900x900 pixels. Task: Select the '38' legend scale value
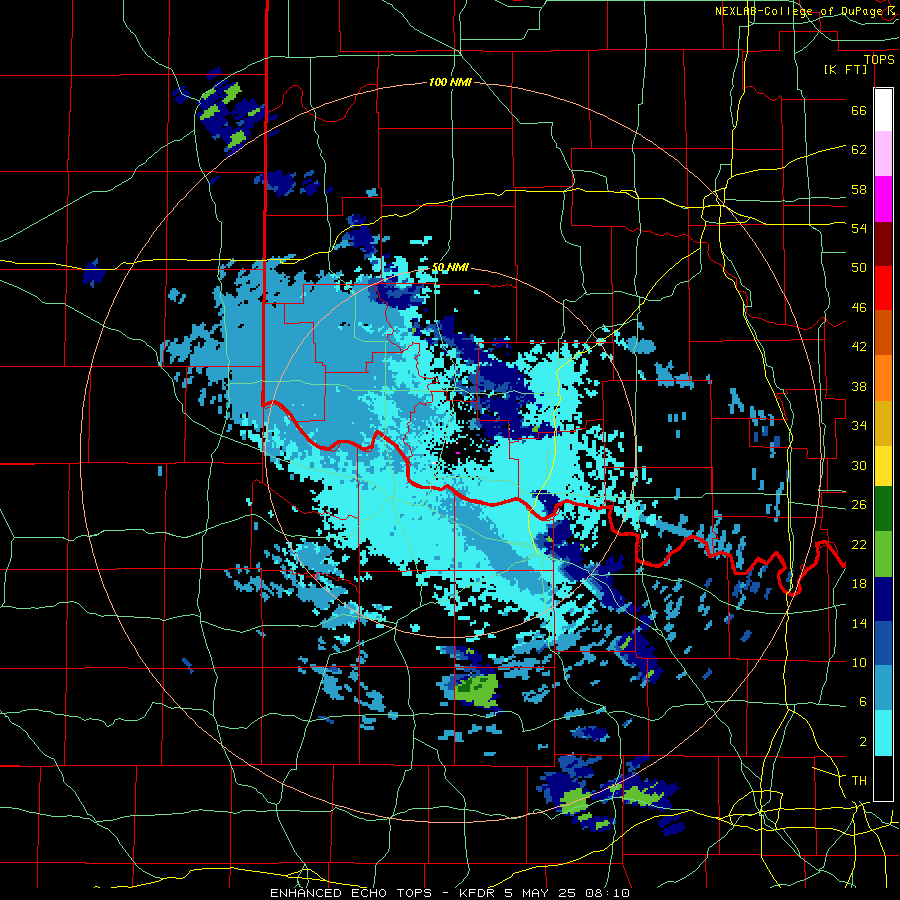click(859, 386)
